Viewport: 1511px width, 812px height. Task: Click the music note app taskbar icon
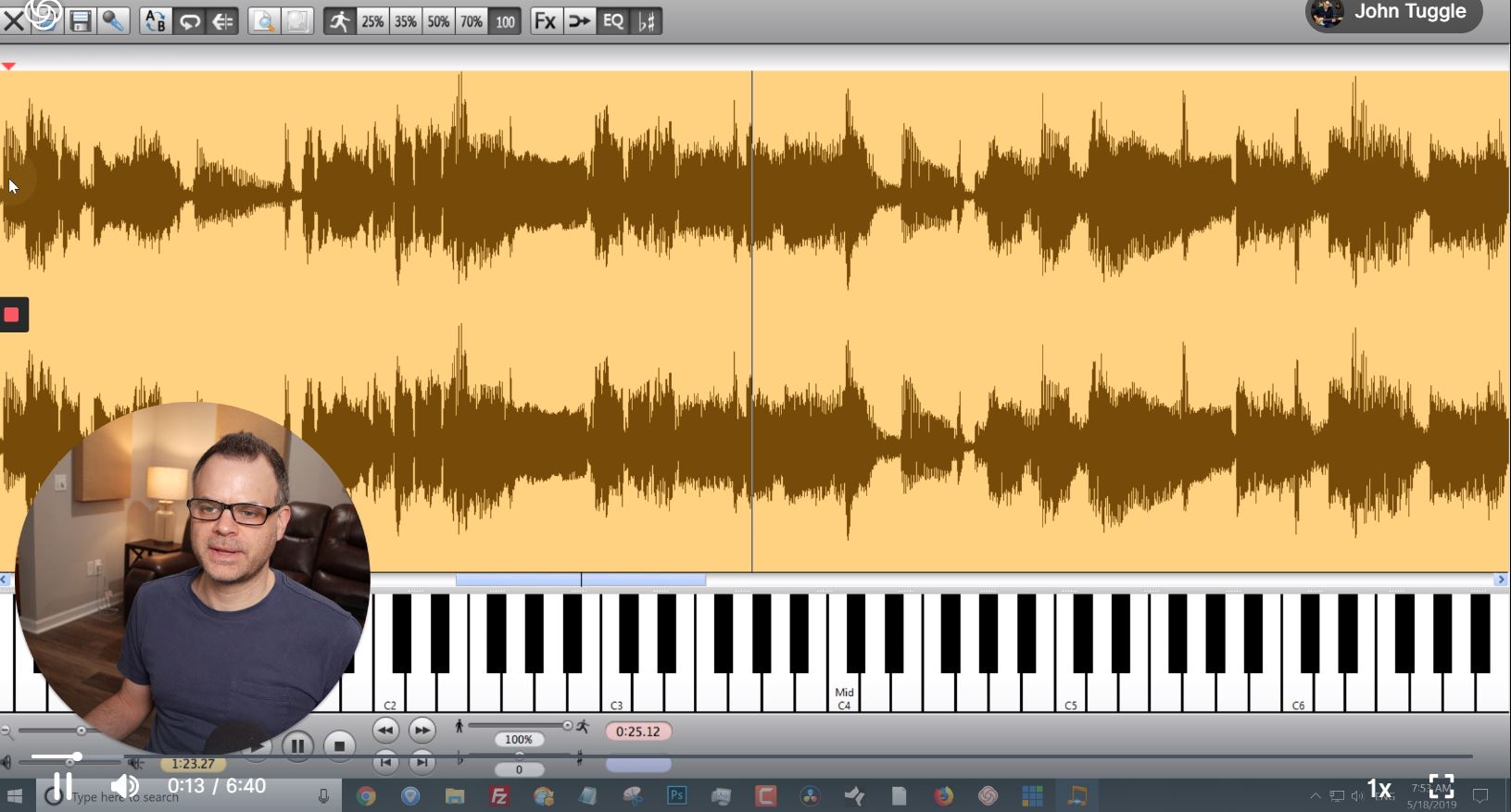pyautogui.click(x=1077, y=796)
